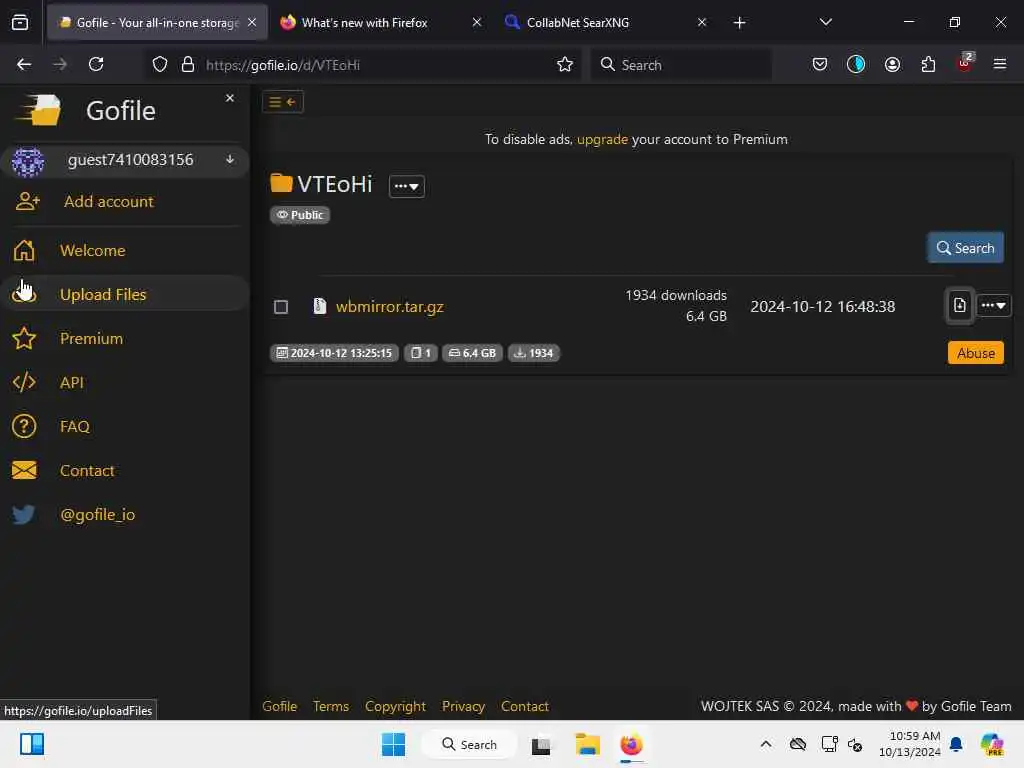The width and height of the screenshot is (1024, 768).
Task: Click the envelope icon beside Contact
Action: [24, 470]
